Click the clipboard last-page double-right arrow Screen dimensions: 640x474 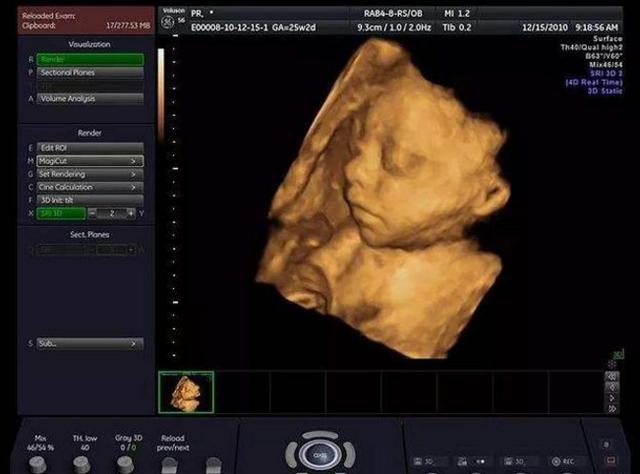point(612,408)
